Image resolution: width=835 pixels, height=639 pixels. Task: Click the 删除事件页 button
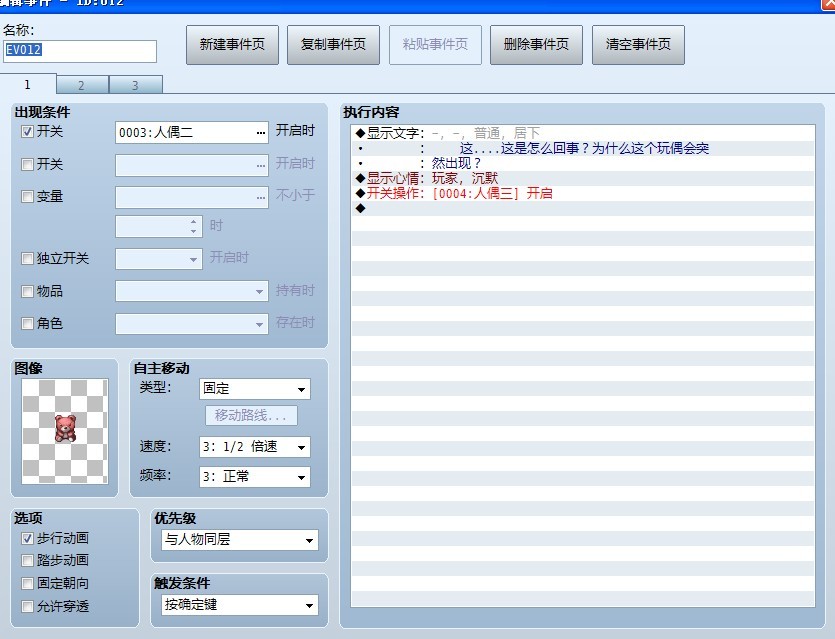click(x=536, y=45)
